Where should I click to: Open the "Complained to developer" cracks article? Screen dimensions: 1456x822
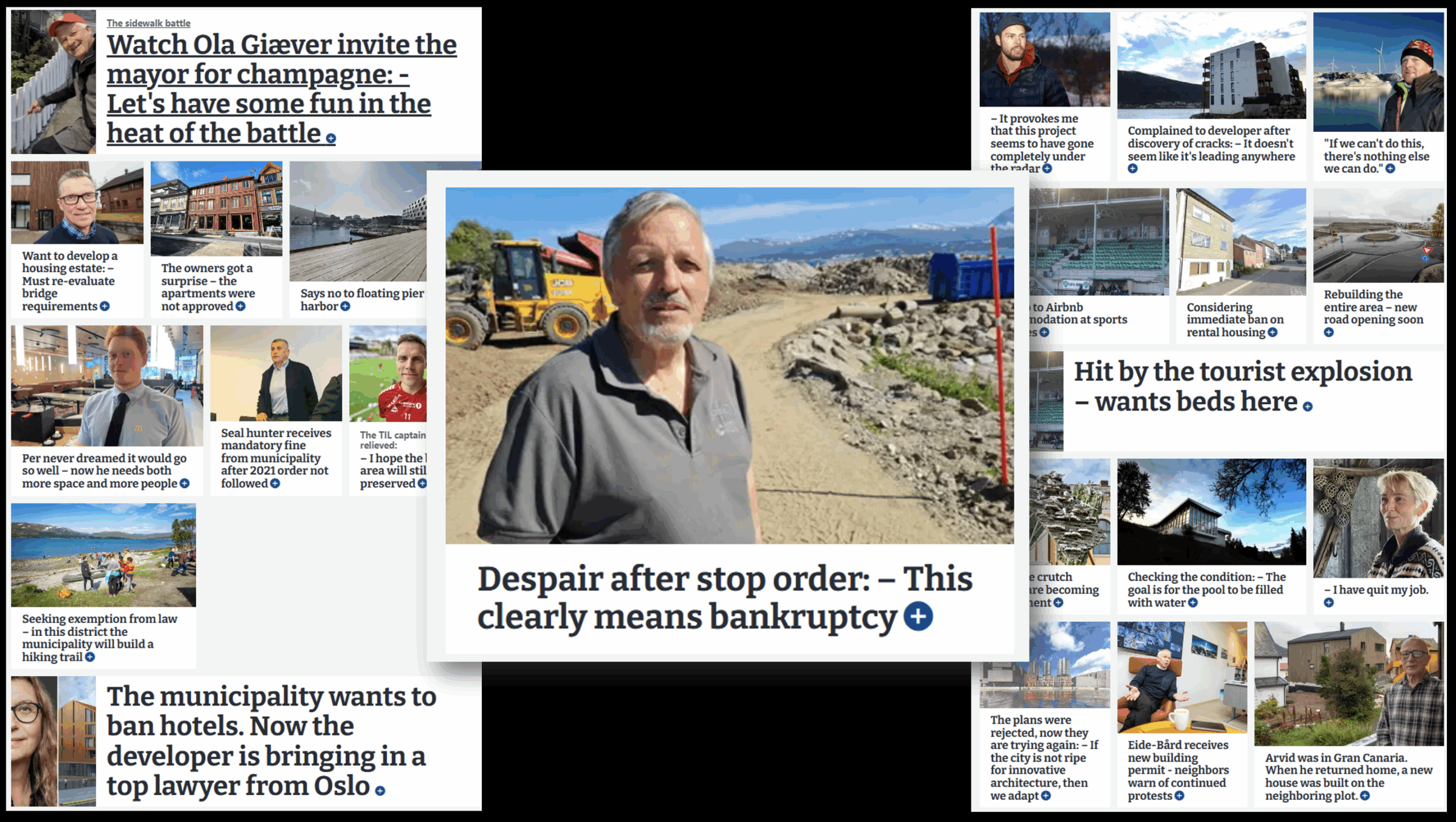point(1211,143)
